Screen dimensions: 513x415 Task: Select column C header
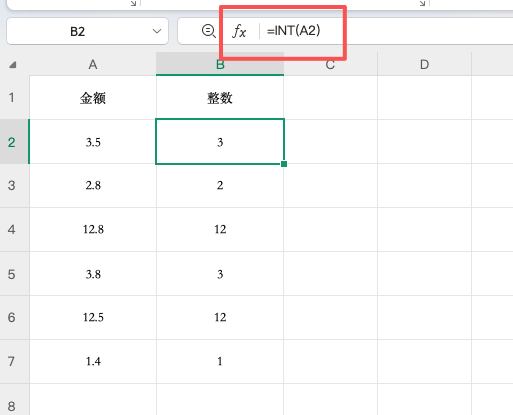[x=330, y=64]
